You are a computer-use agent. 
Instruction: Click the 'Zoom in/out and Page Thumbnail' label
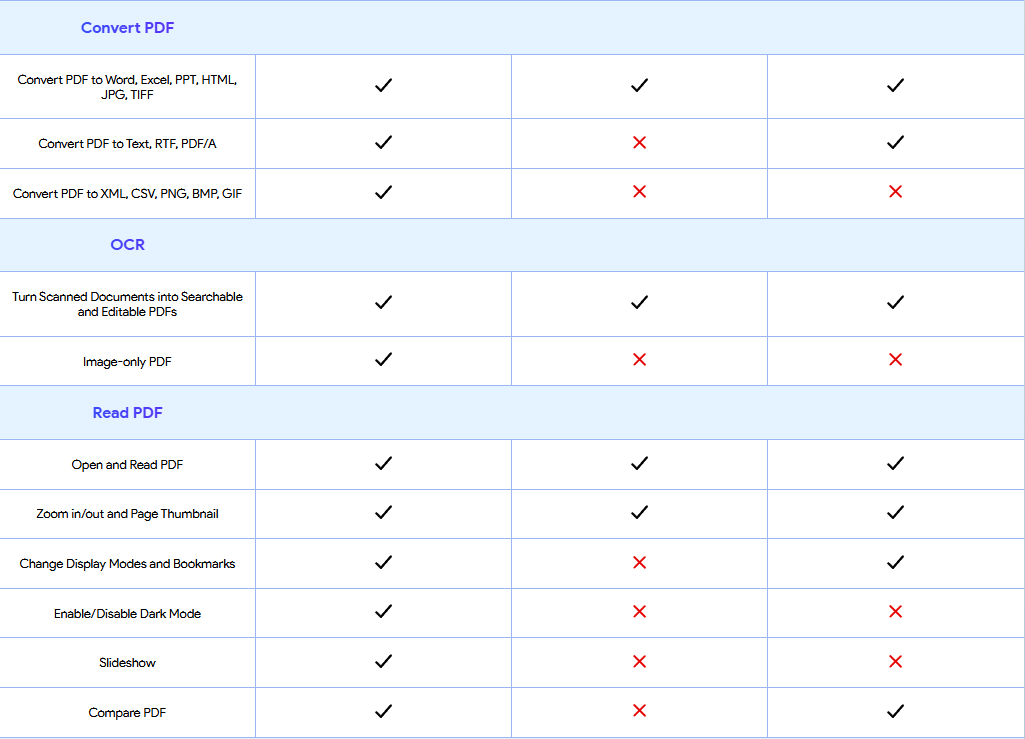coord(127,513)
